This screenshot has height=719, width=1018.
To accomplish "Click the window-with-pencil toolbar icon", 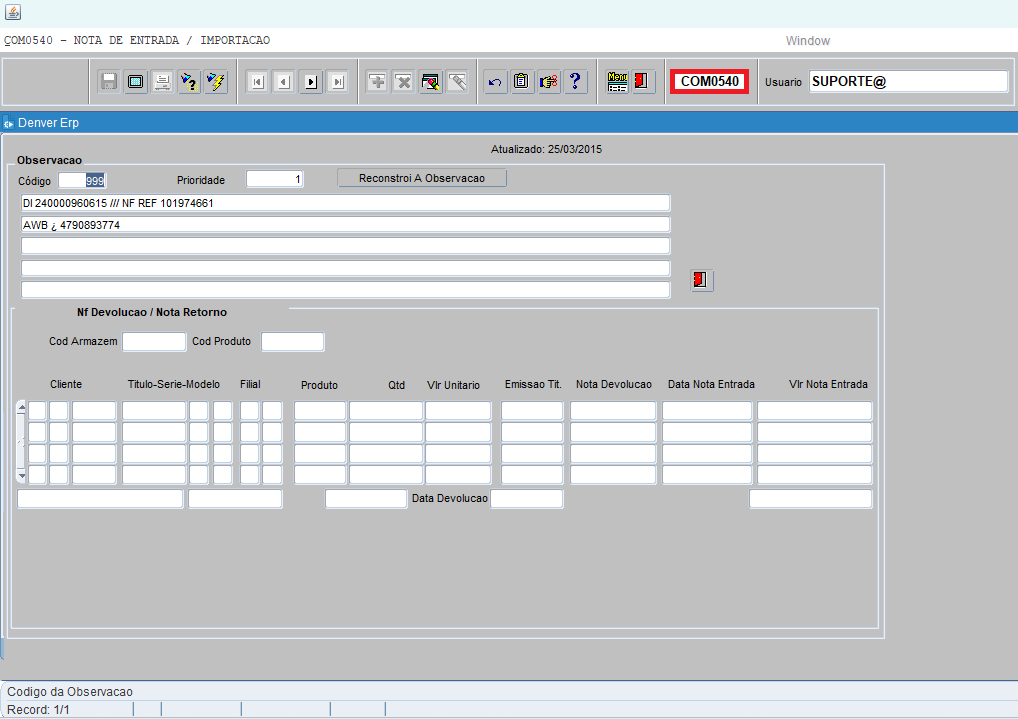I will point(430,82).
